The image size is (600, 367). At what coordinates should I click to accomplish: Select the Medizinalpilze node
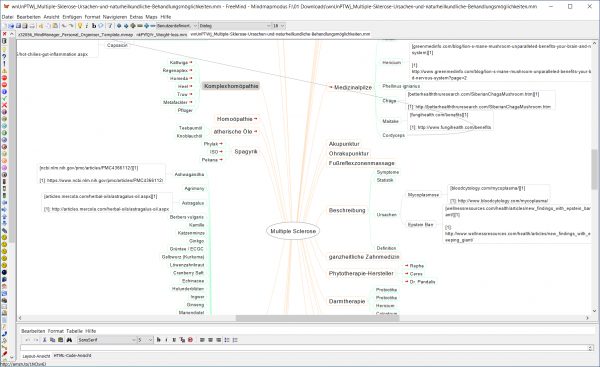tap(353, 87)
